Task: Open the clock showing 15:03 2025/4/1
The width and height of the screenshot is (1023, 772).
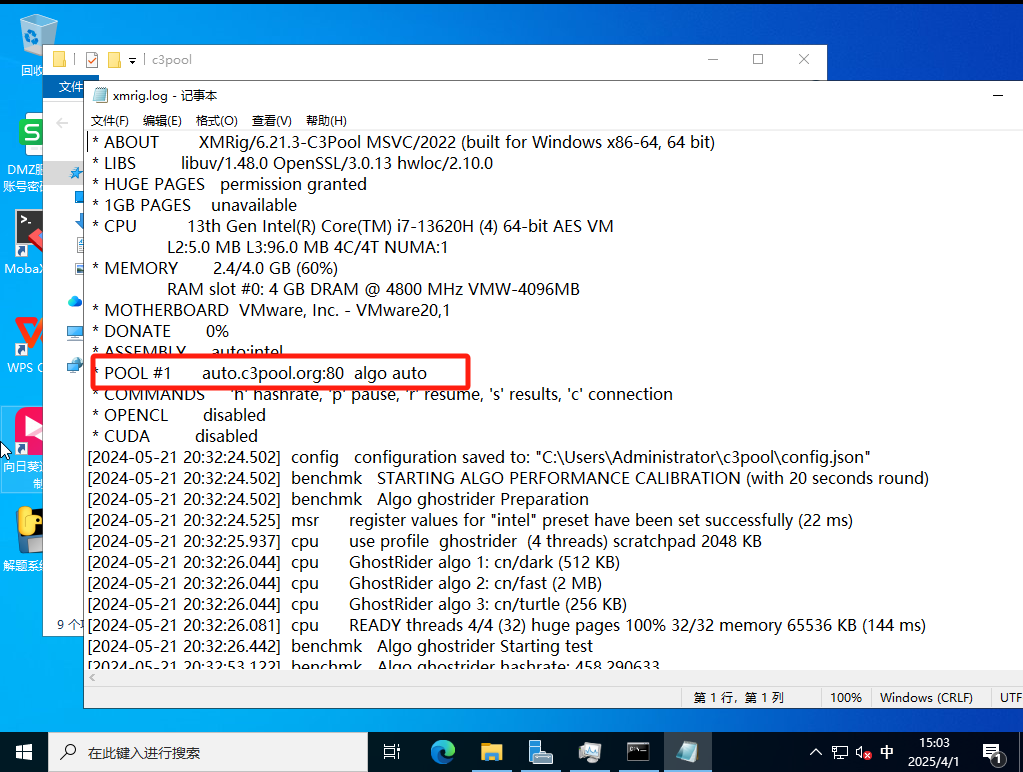Action: click(934, 752)
